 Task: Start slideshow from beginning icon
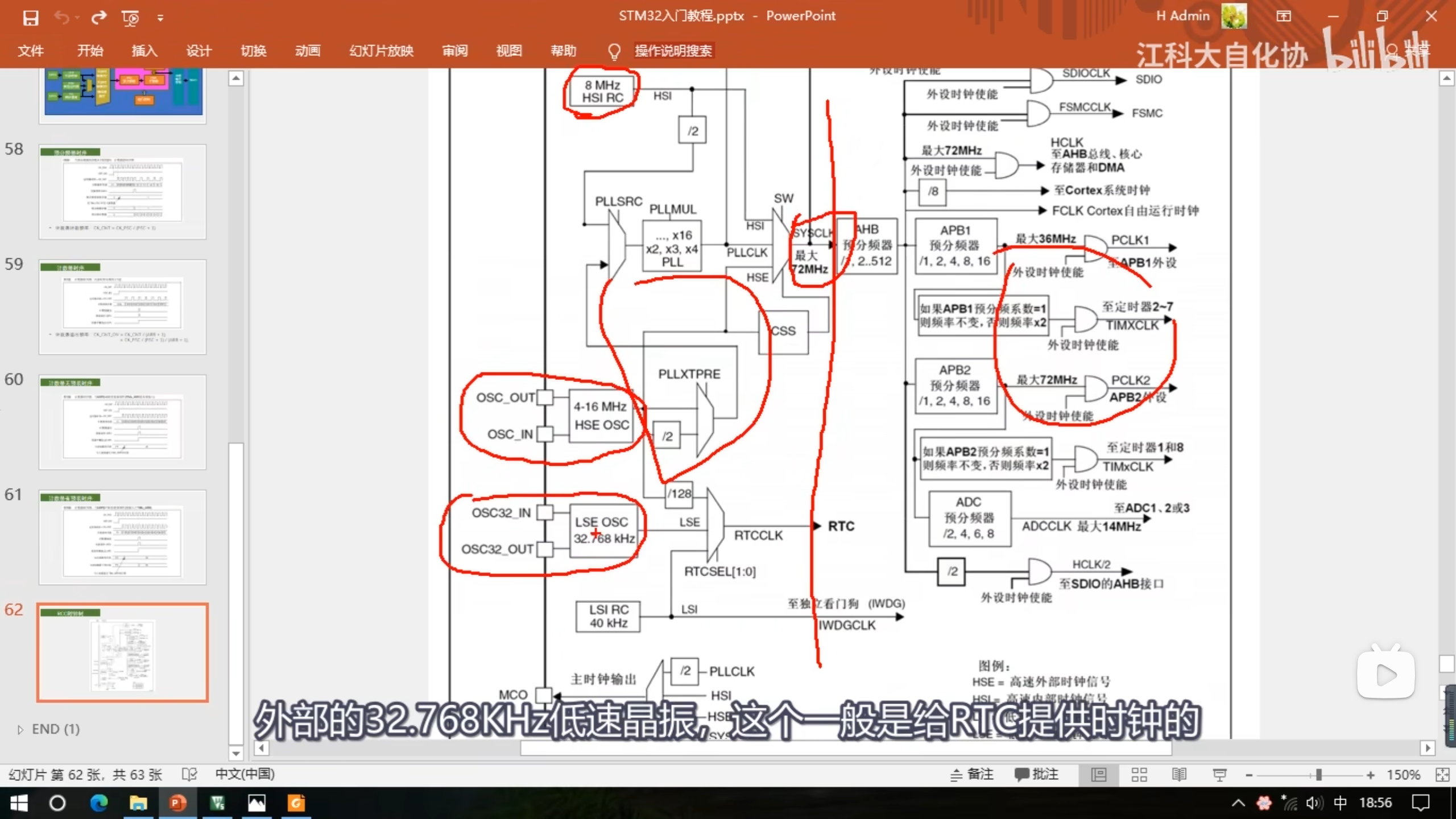click(130, 18)
